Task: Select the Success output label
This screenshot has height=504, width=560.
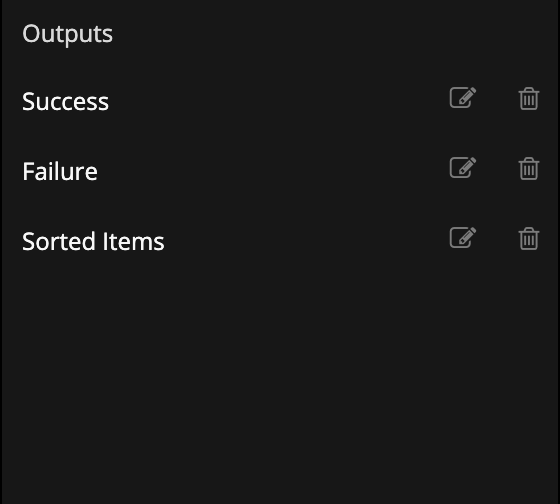Action: pos(65,101)
